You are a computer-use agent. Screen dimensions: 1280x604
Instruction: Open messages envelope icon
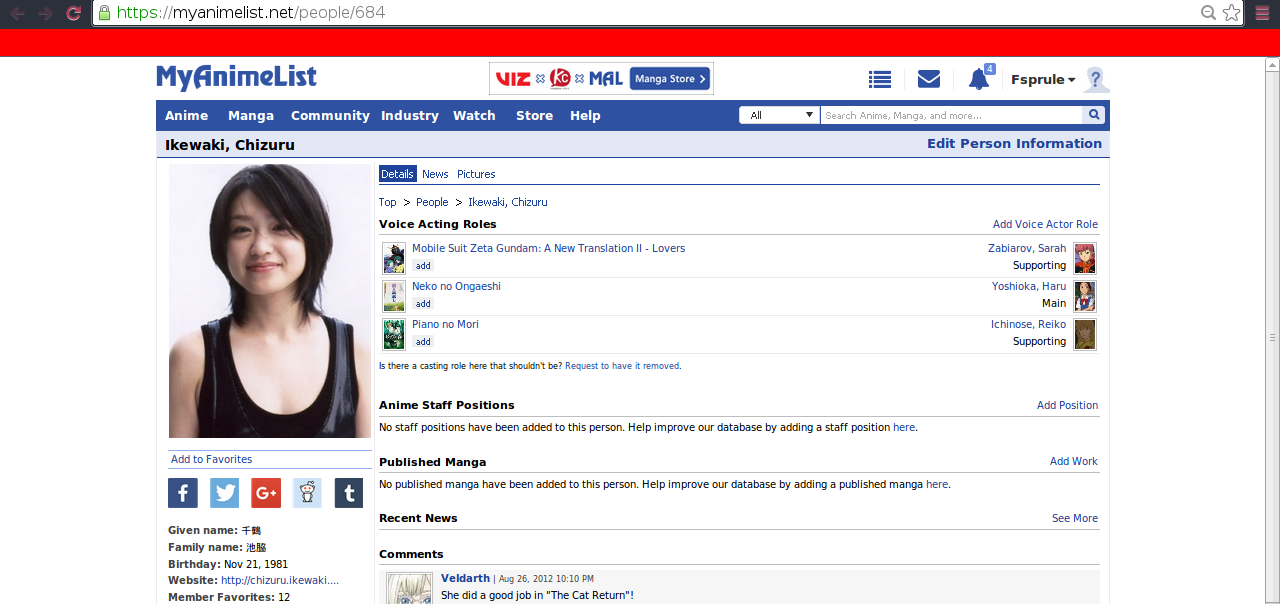click(929, 79)
